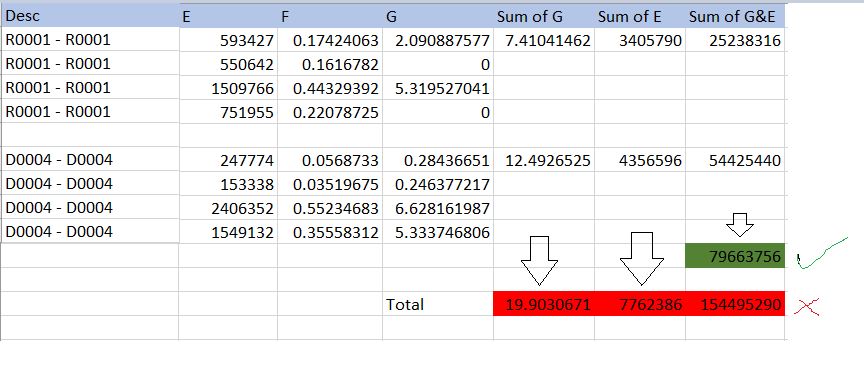
Task: Click cell with value 1509766
Action: [x=228, y=88]
